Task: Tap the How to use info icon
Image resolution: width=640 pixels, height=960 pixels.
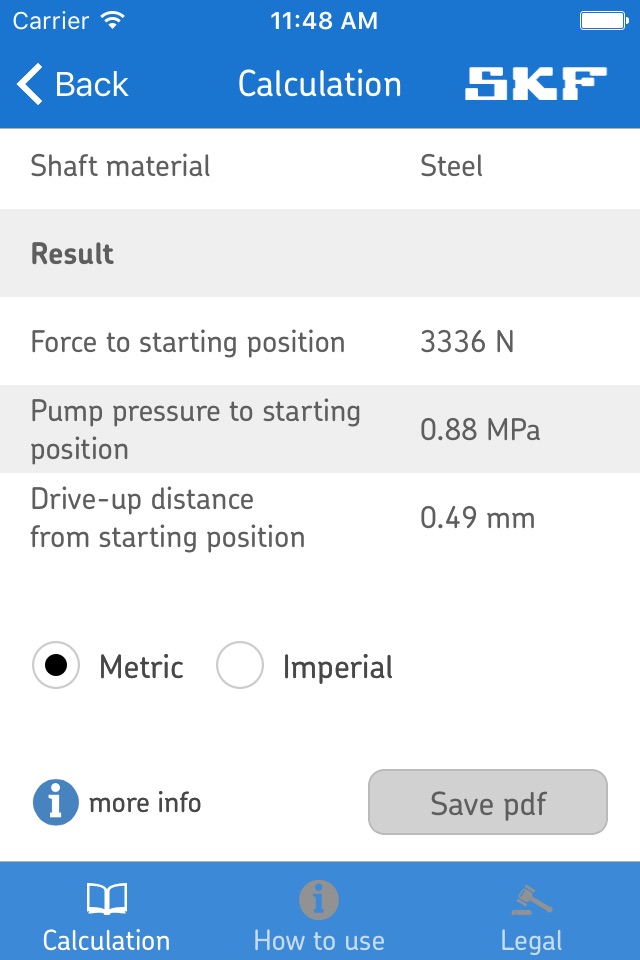Action: [x=318, y=900]
